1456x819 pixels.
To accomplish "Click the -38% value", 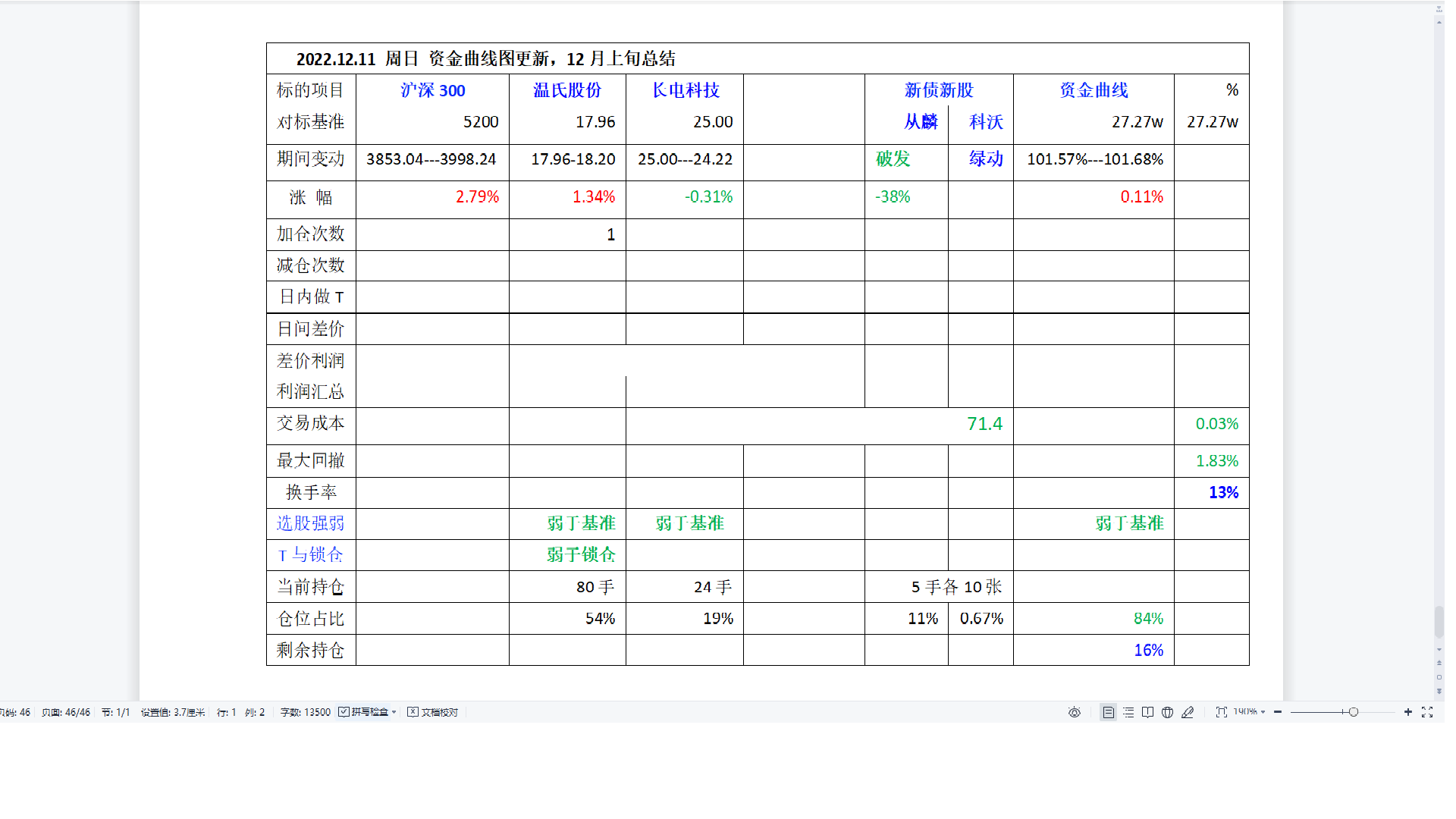I will click(x=893, y=197).
